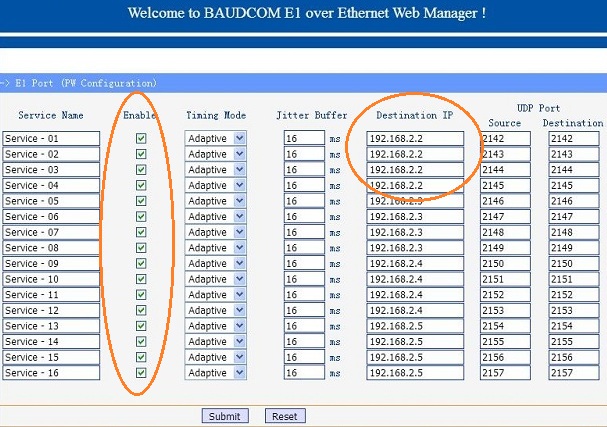Viewport: 607px width, 427px height.
Task: Open Timing Mode dropdown for Service - 15
Action: [x=215, y=357]
